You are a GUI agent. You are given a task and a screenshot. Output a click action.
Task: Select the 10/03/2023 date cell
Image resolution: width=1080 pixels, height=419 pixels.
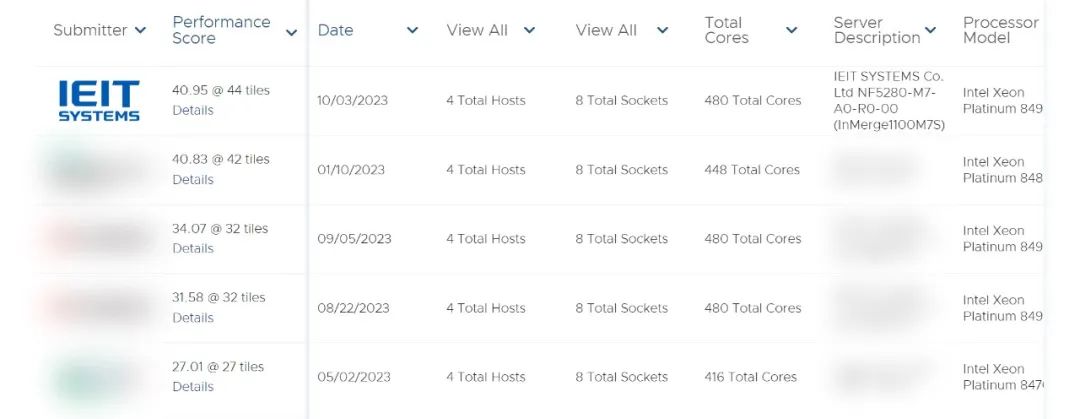coord(352,100)
